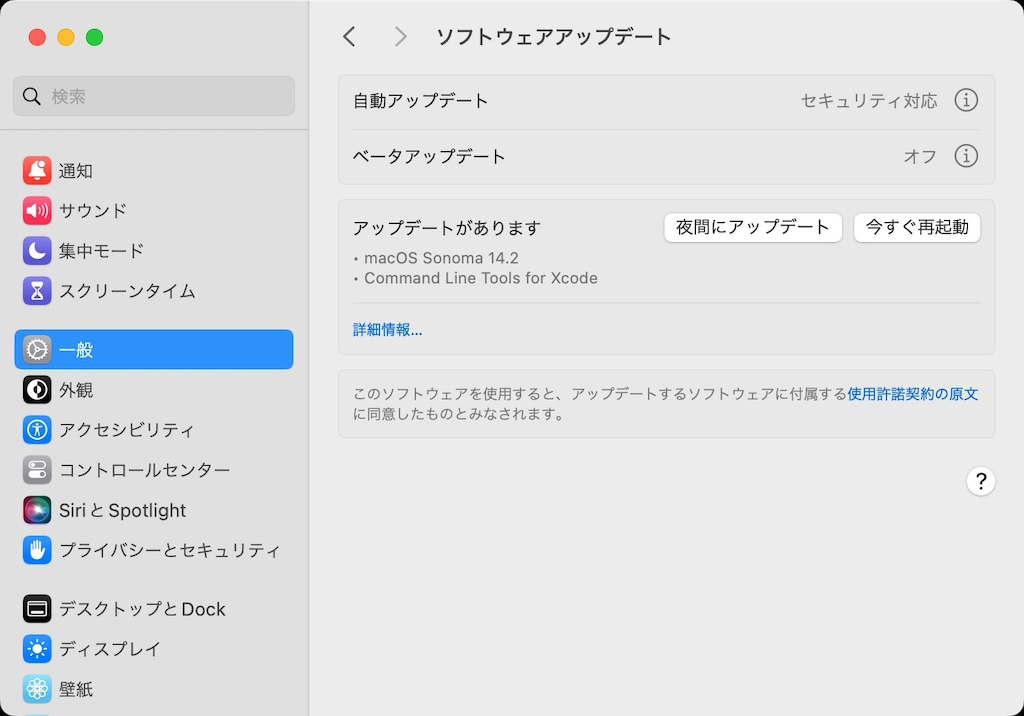Image resolution: width=1024 pixels, height=716 pixels.
Task: Open 壁紙 settings
Action: coord(153,689)
